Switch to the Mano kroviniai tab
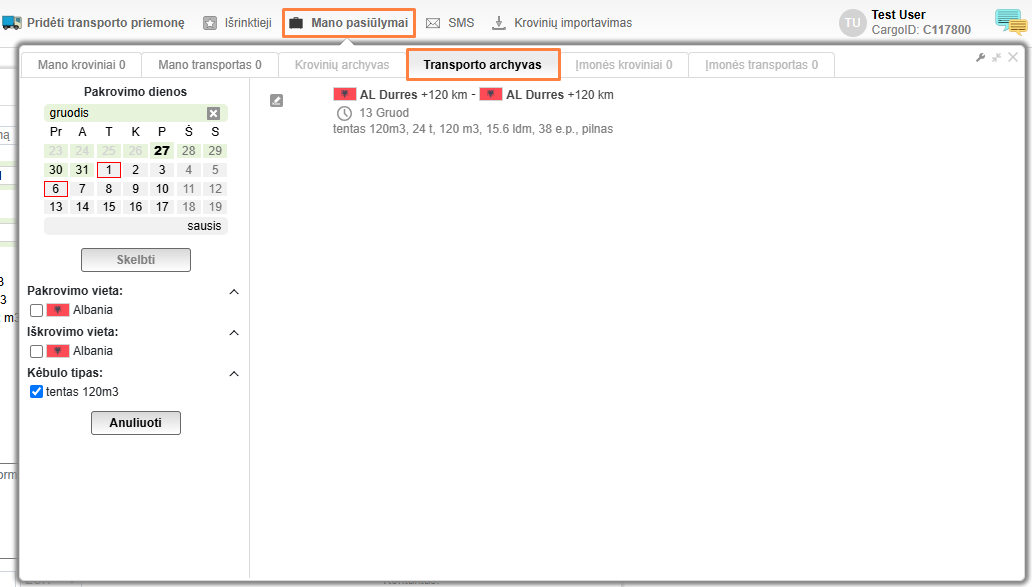 tap(81, 65)
